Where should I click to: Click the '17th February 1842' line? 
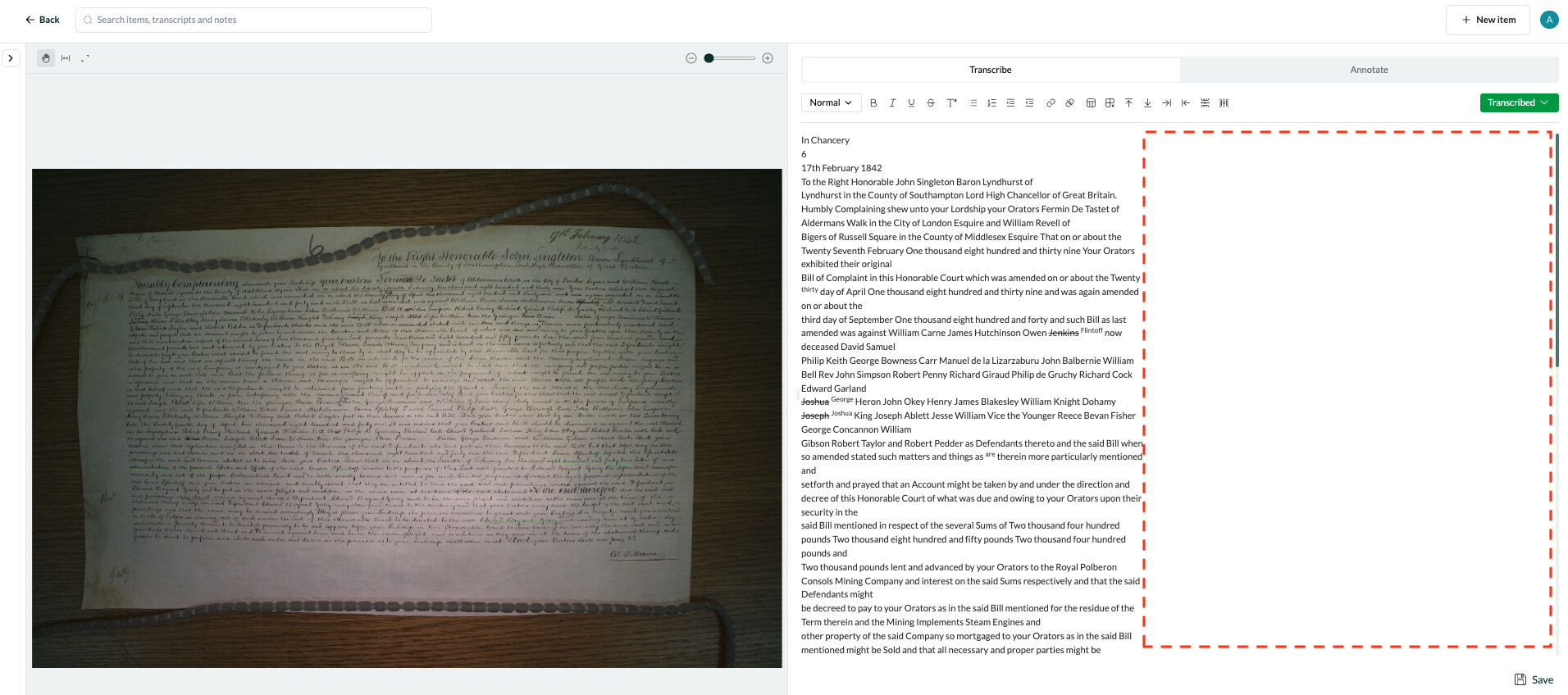click(x=841, y=168)
